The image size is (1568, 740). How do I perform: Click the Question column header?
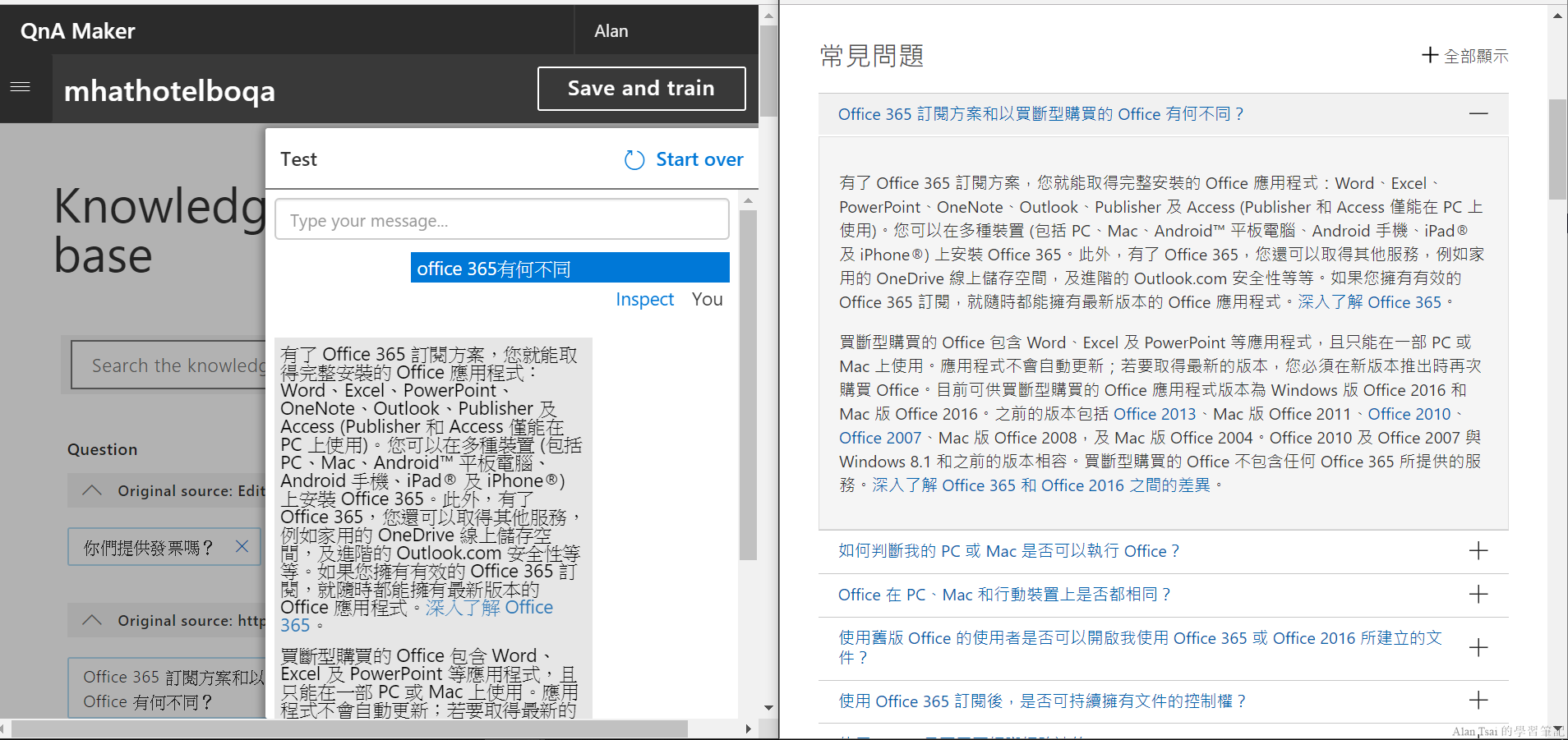tap(102, 449)
